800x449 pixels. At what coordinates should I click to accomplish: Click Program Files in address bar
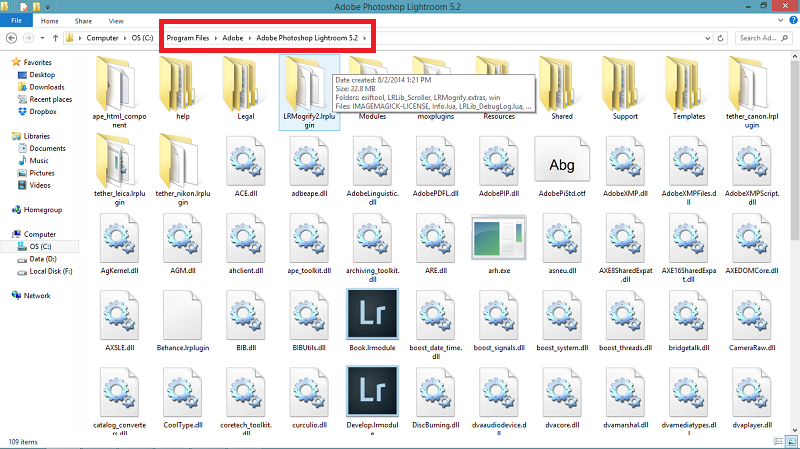[x=188, y=38]
